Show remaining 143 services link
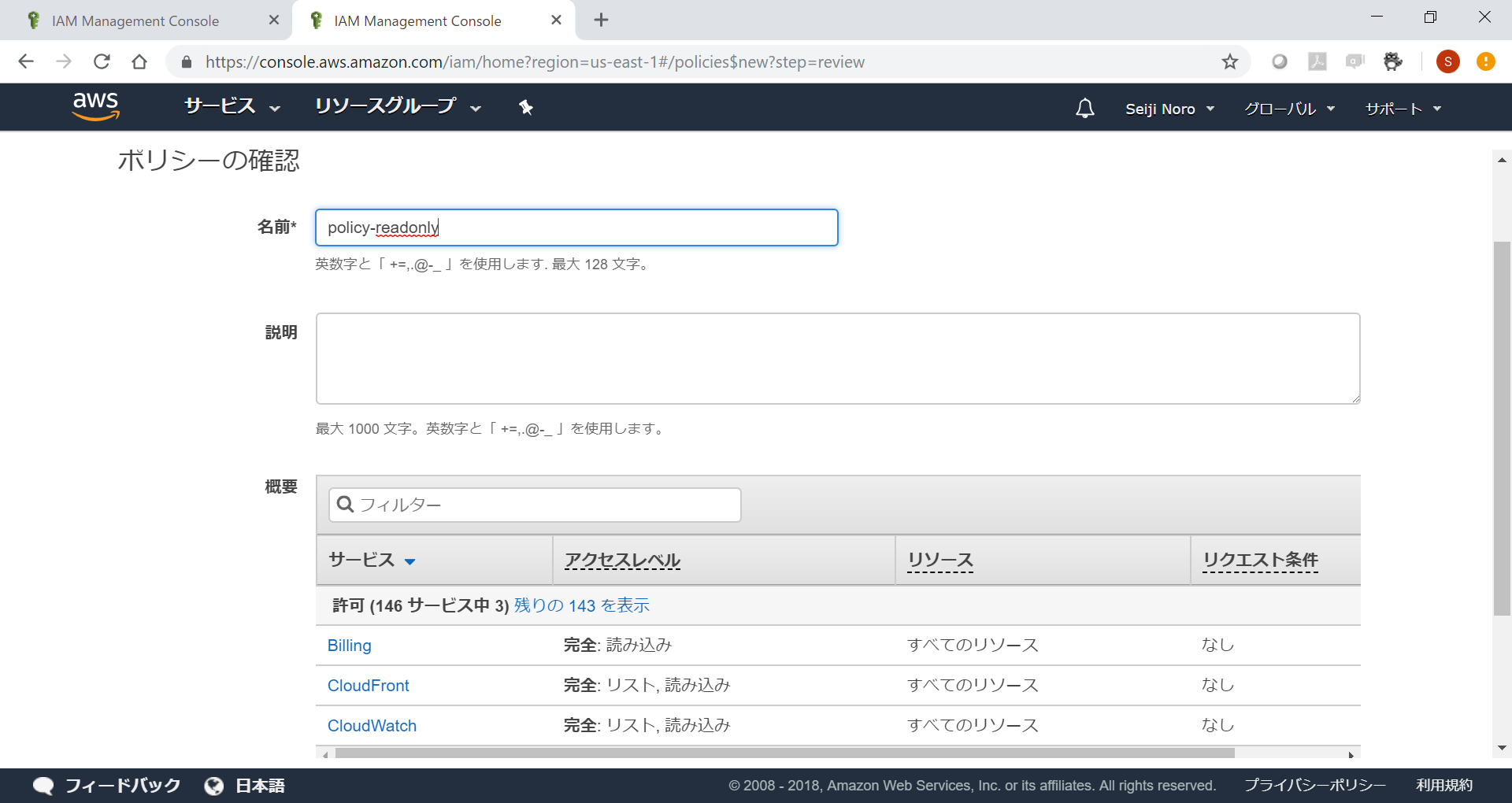The width and height of the screenshot is (1512, 803). 581,605
